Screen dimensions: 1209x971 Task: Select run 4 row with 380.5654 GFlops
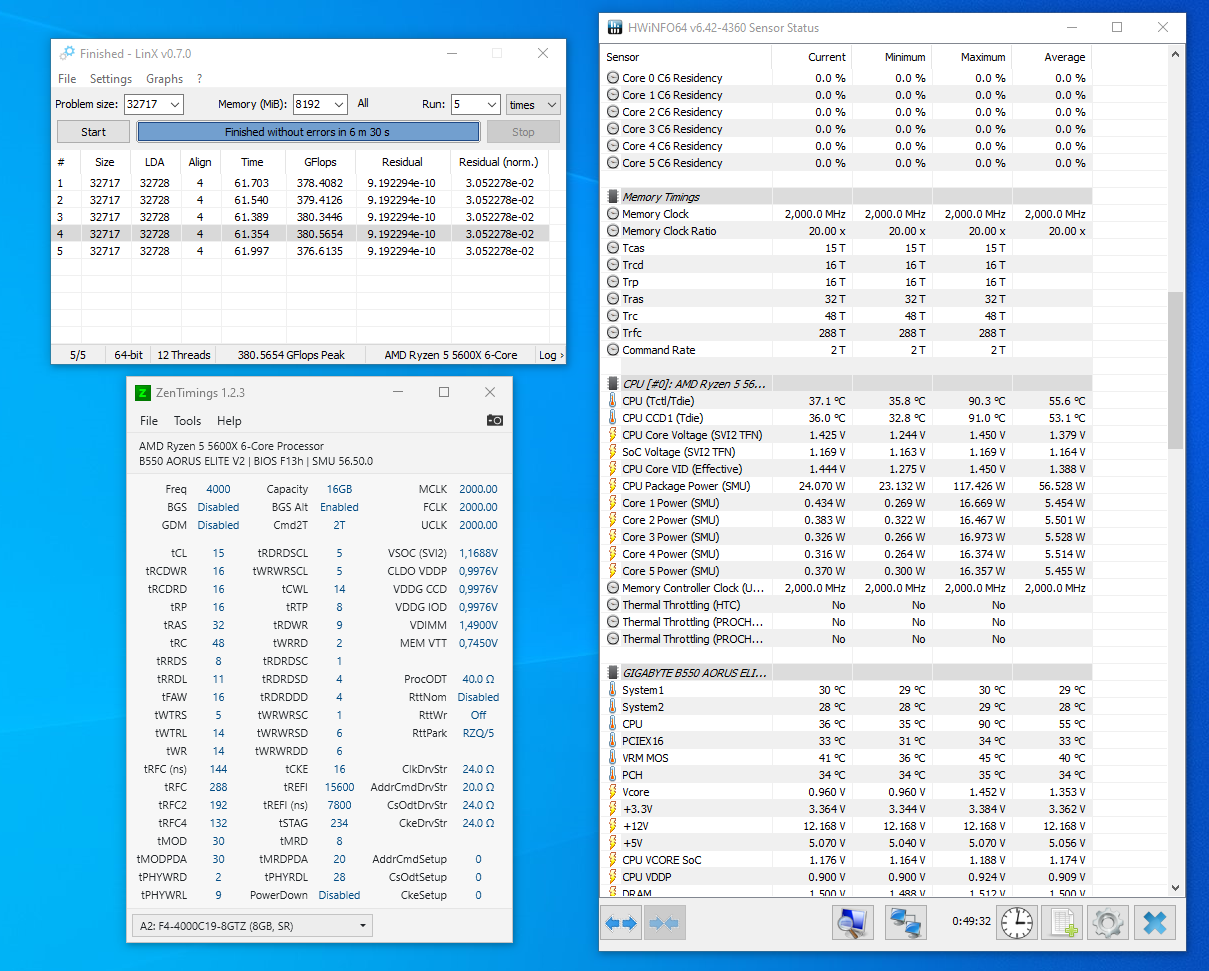point(301,234)
